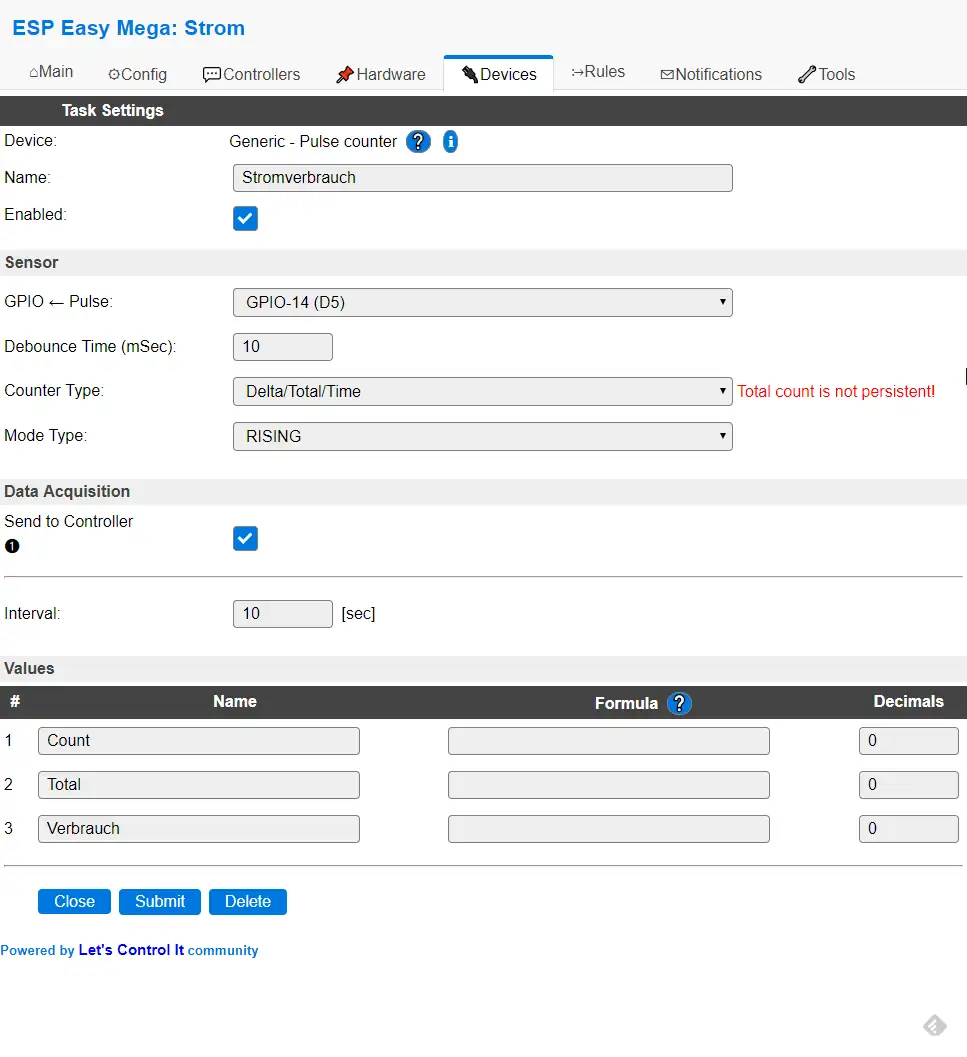967x1057 pixels.
Task: Click the blue question mark help icon beside Device
Action: pos(418,142)
